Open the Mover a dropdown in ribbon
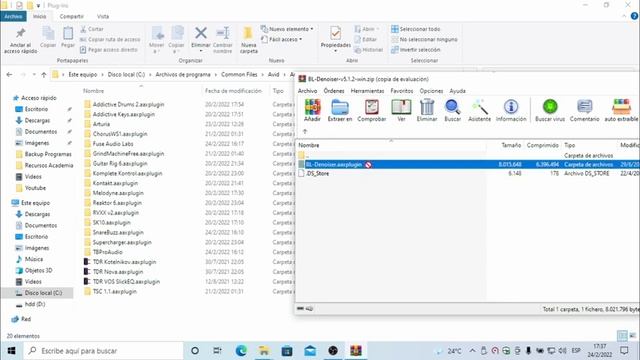The height and width of the screenshot is (360, 640). [157, 40]
